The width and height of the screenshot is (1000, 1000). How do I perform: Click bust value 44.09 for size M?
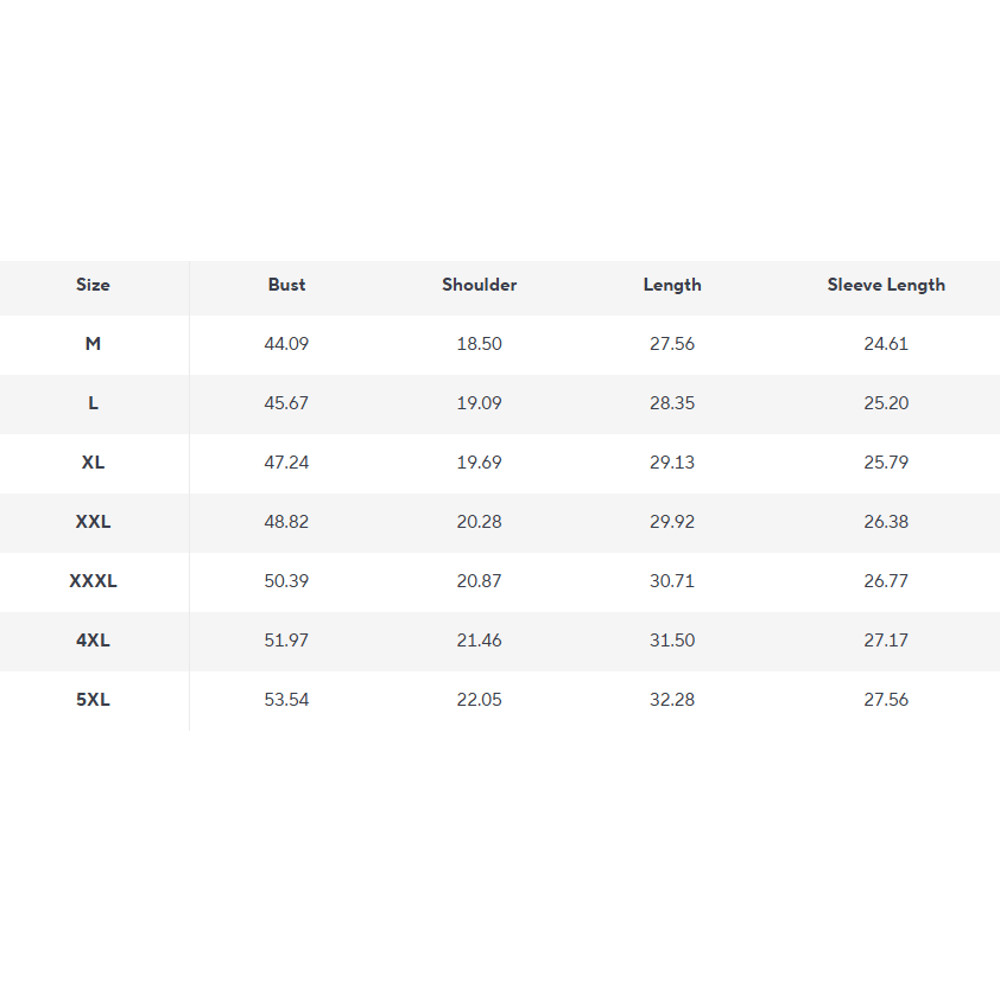287,344
